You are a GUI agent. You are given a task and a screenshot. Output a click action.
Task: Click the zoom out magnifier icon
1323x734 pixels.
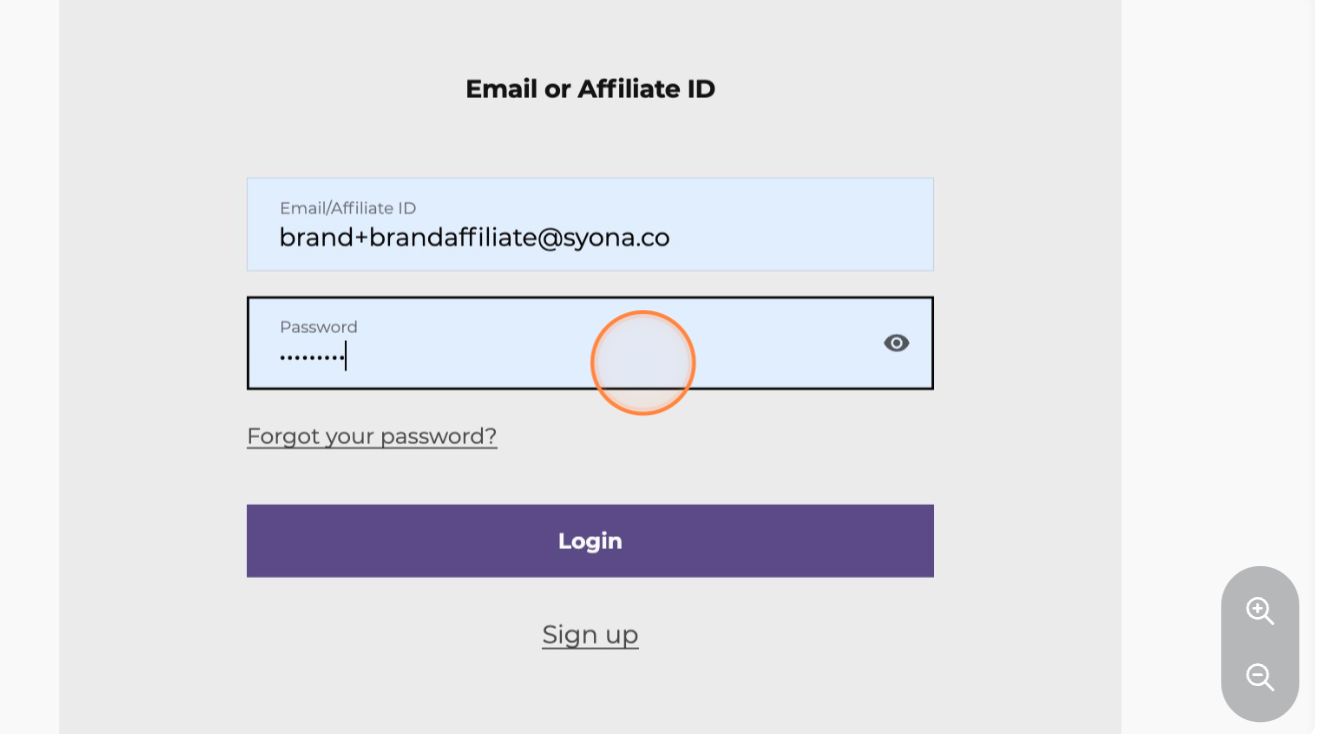click(x=1259, y=677)
